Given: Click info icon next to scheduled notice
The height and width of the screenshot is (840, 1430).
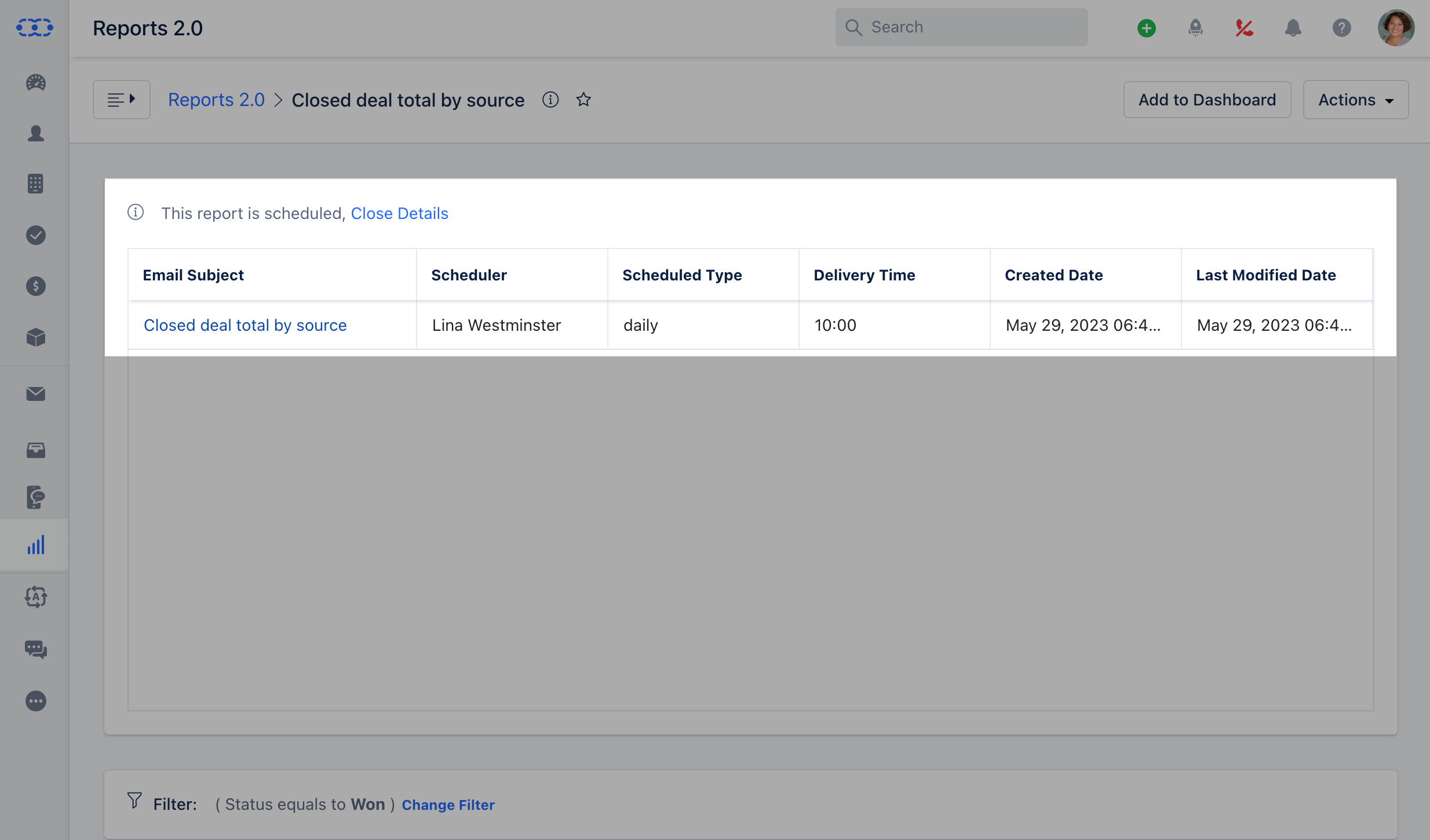Looking at the screenshot, I should 136,212.
